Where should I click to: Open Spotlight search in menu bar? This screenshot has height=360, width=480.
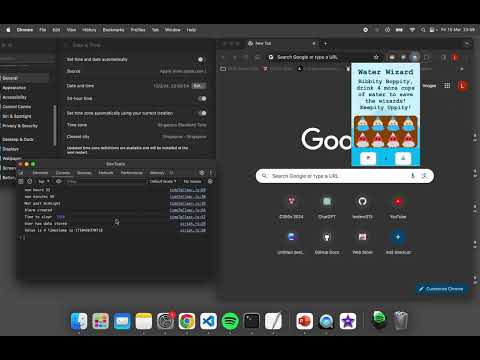pos(423,30)
